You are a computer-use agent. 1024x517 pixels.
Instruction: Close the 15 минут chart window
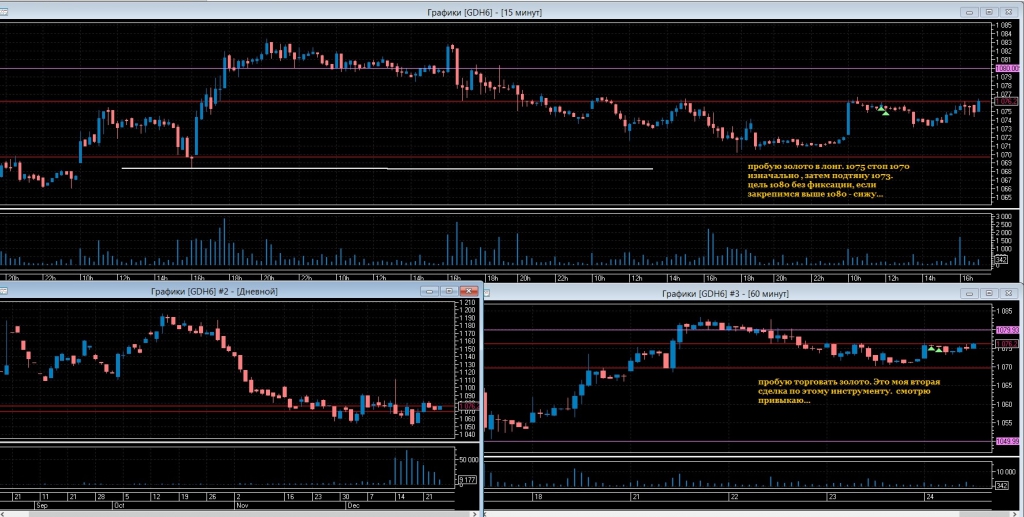[x=1007, y=11]
